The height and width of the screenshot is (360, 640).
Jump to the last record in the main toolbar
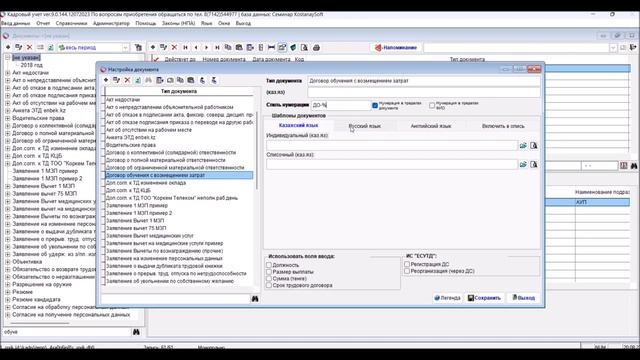217,47
